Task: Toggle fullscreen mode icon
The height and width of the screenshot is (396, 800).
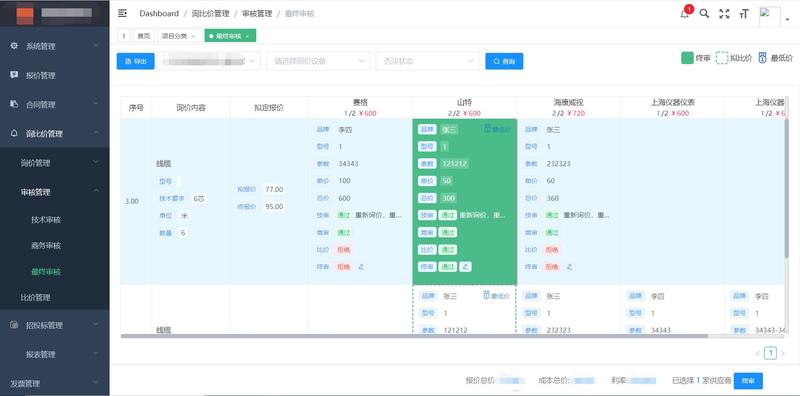Action: 724,14
